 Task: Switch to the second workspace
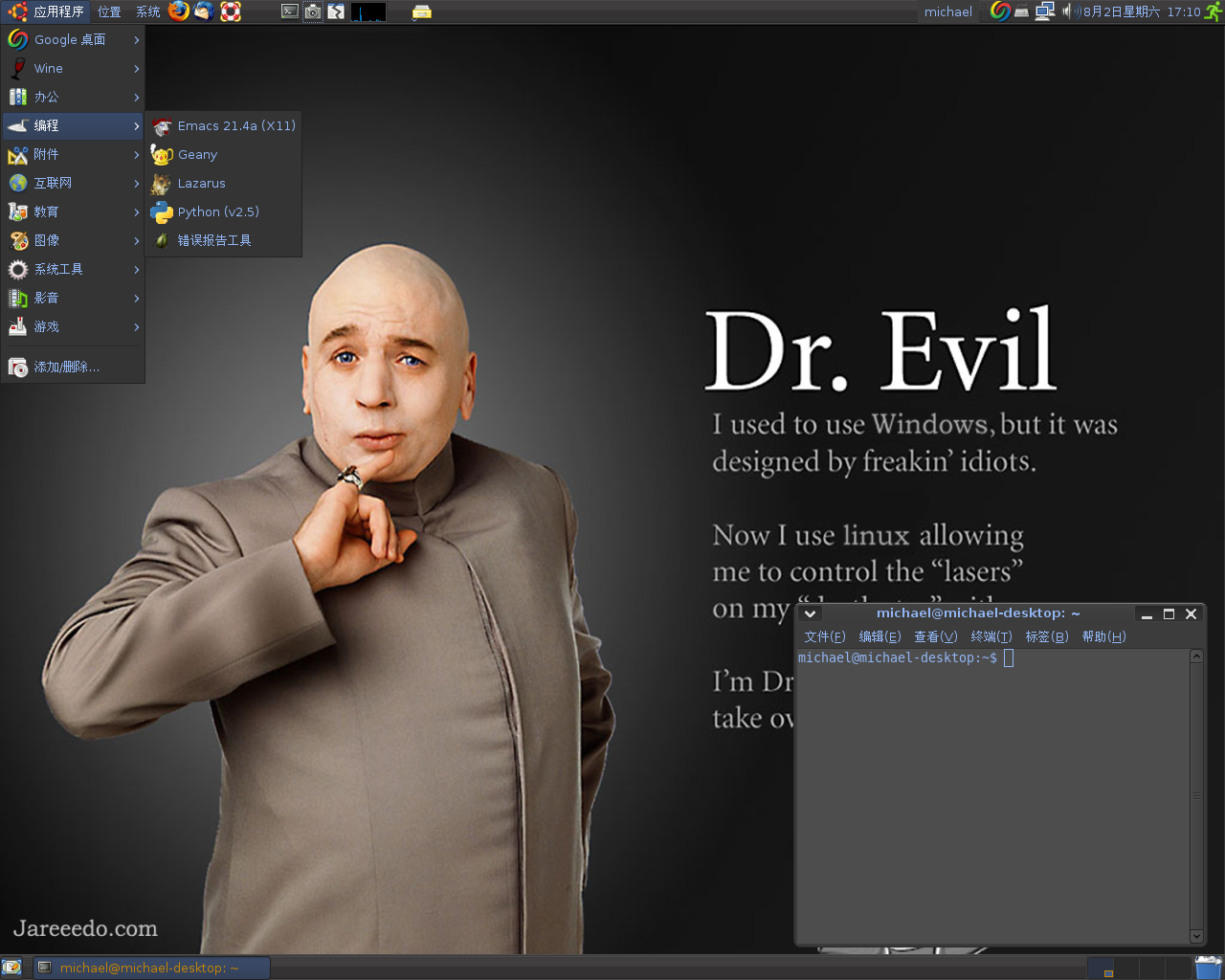(1126, 968)
